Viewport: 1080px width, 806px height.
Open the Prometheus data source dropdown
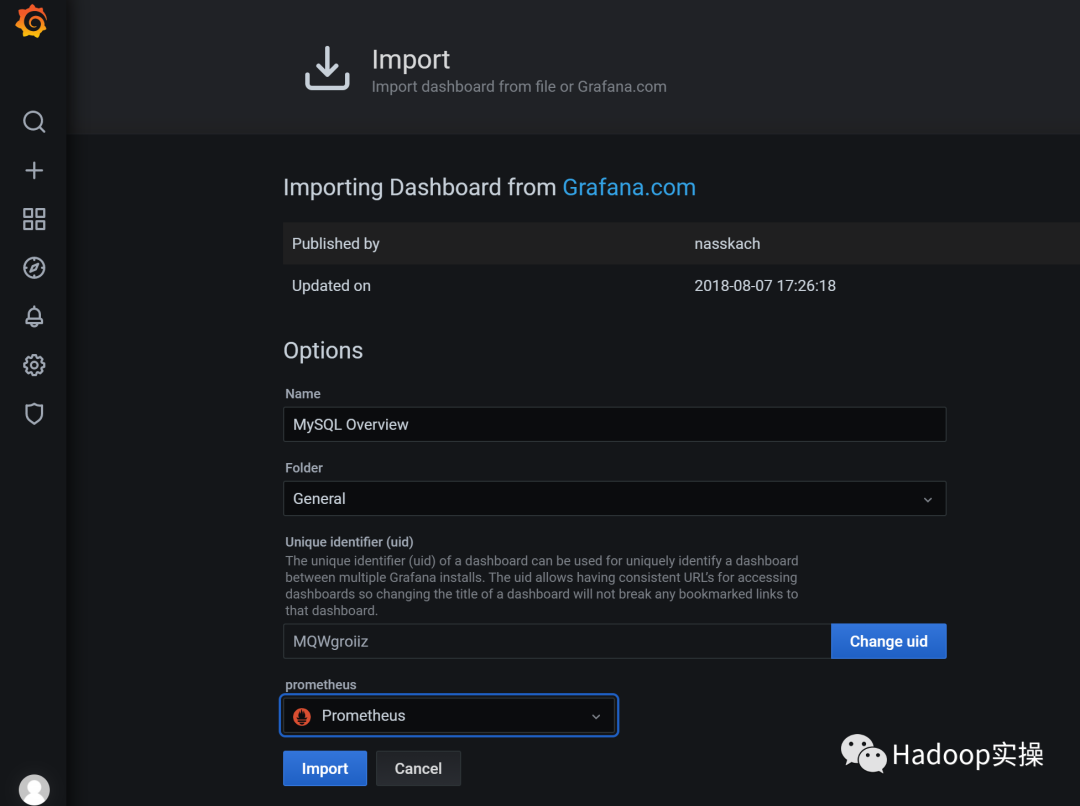[449, 716]
